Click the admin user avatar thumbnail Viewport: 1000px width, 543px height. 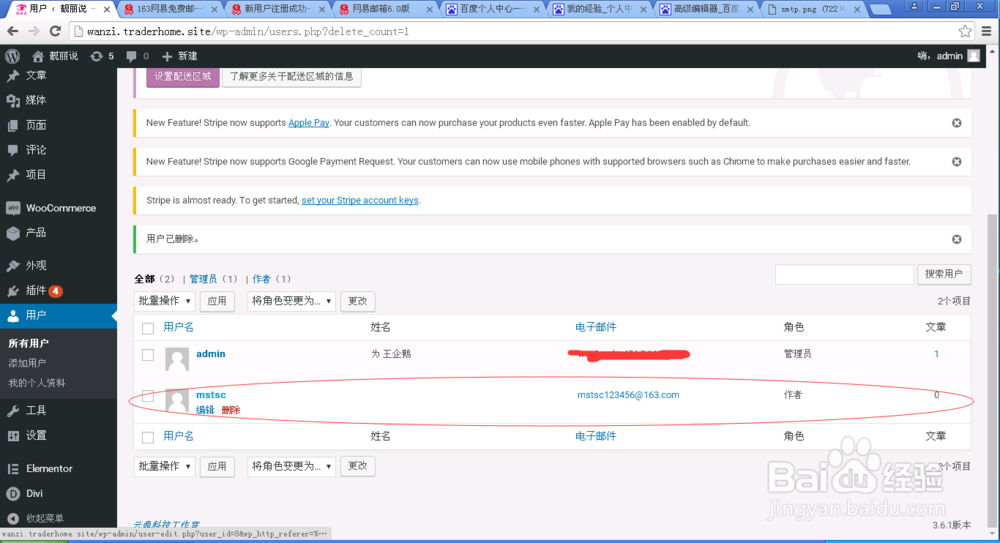click(x=177, y=359)
